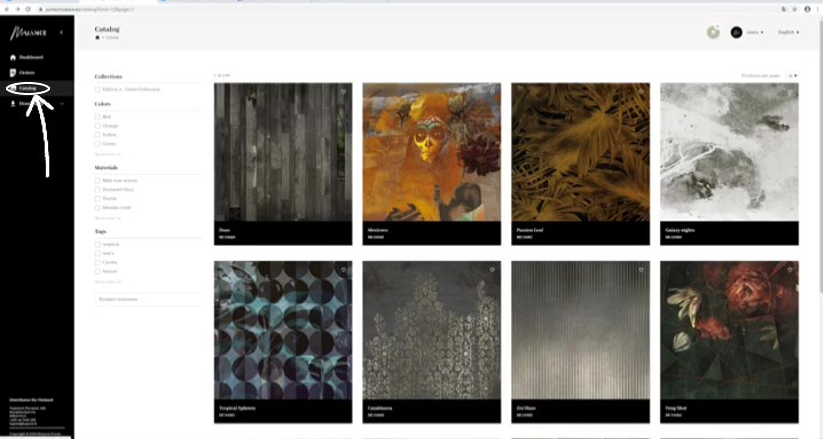Image resolution: width=823 pixels, height=439 pixels.
Task: Click heart icon on Zed Haze tile
Action: click(x=641, y=270)
